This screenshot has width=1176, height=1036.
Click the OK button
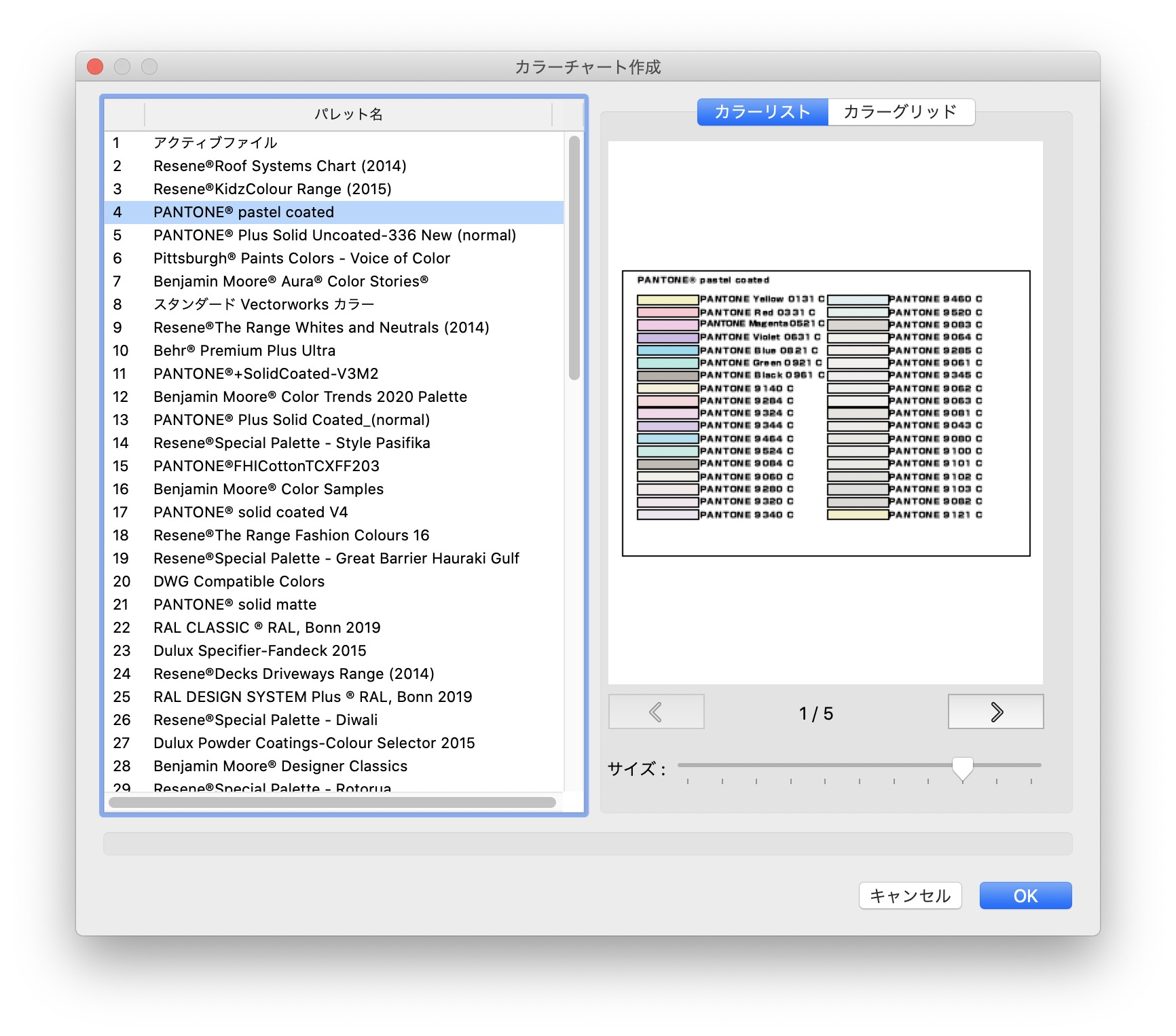click(x=1025, y=895)
